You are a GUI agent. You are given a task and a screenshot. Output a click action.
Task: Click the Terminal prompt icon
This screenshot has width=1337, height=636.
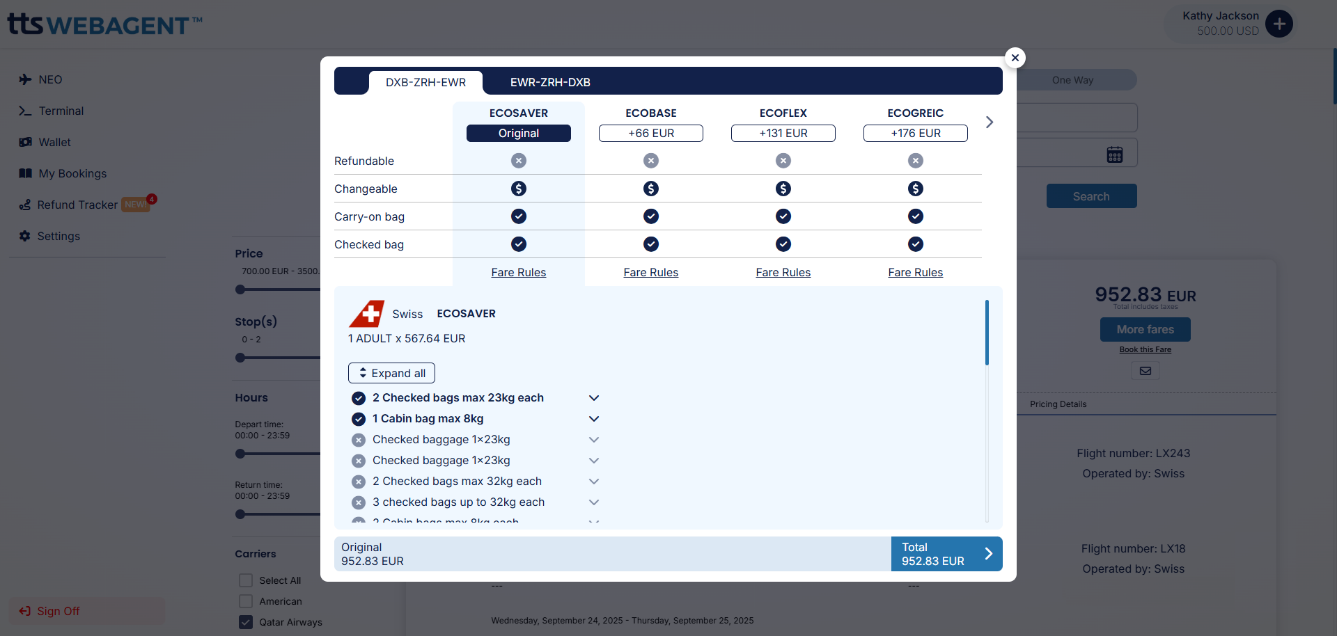25,111
